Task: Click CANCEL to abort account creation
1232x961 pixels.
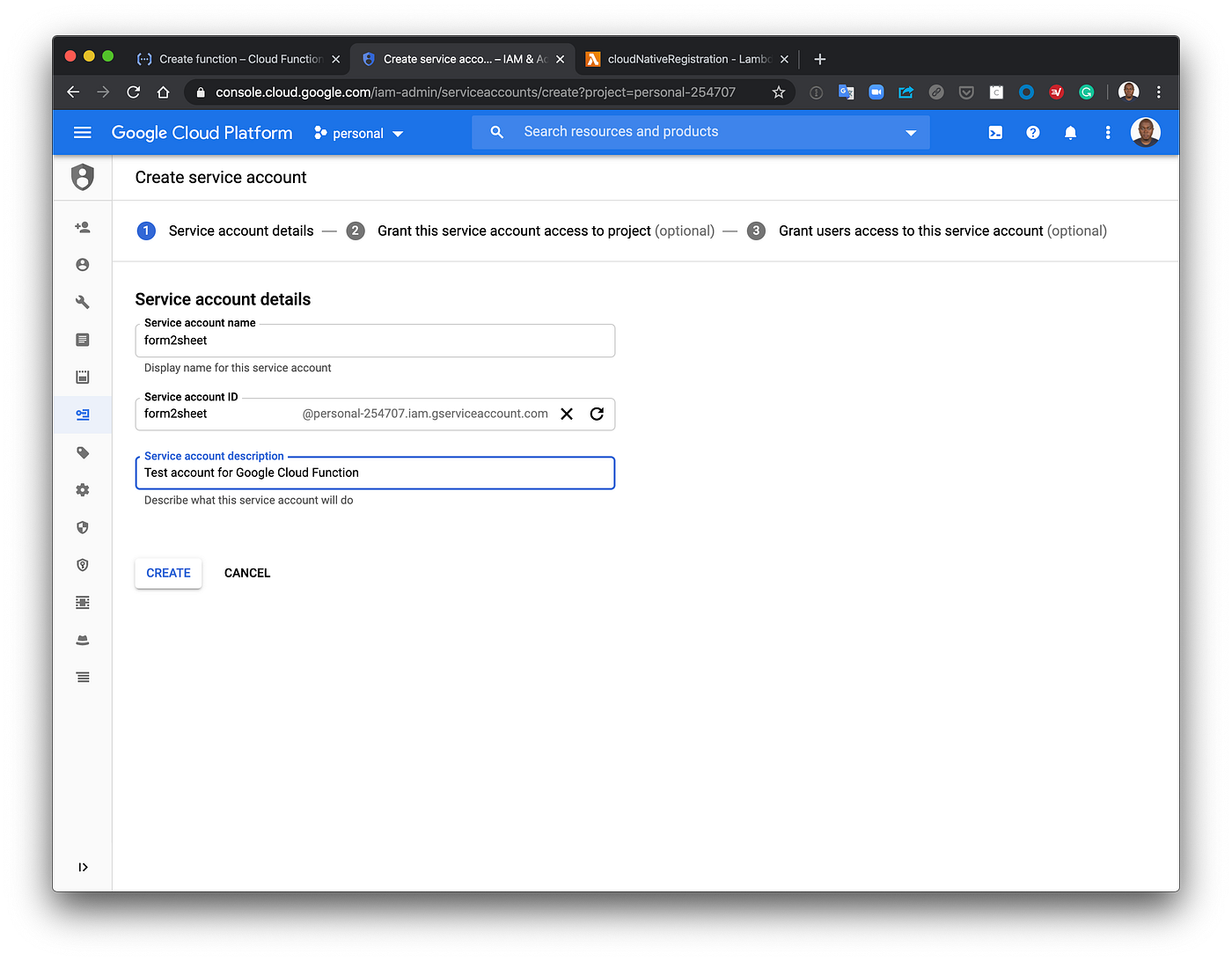Action: coord(246,573)
